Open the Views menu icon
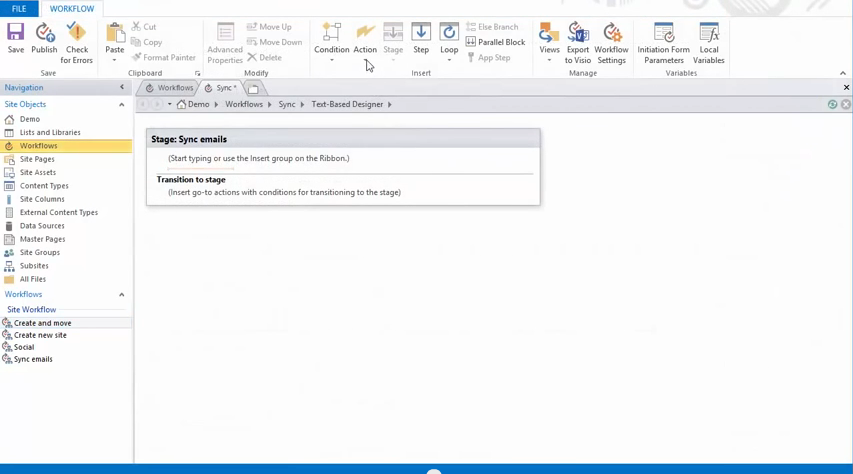Viewport: 853px width, 474px height. tap(549, 33)
